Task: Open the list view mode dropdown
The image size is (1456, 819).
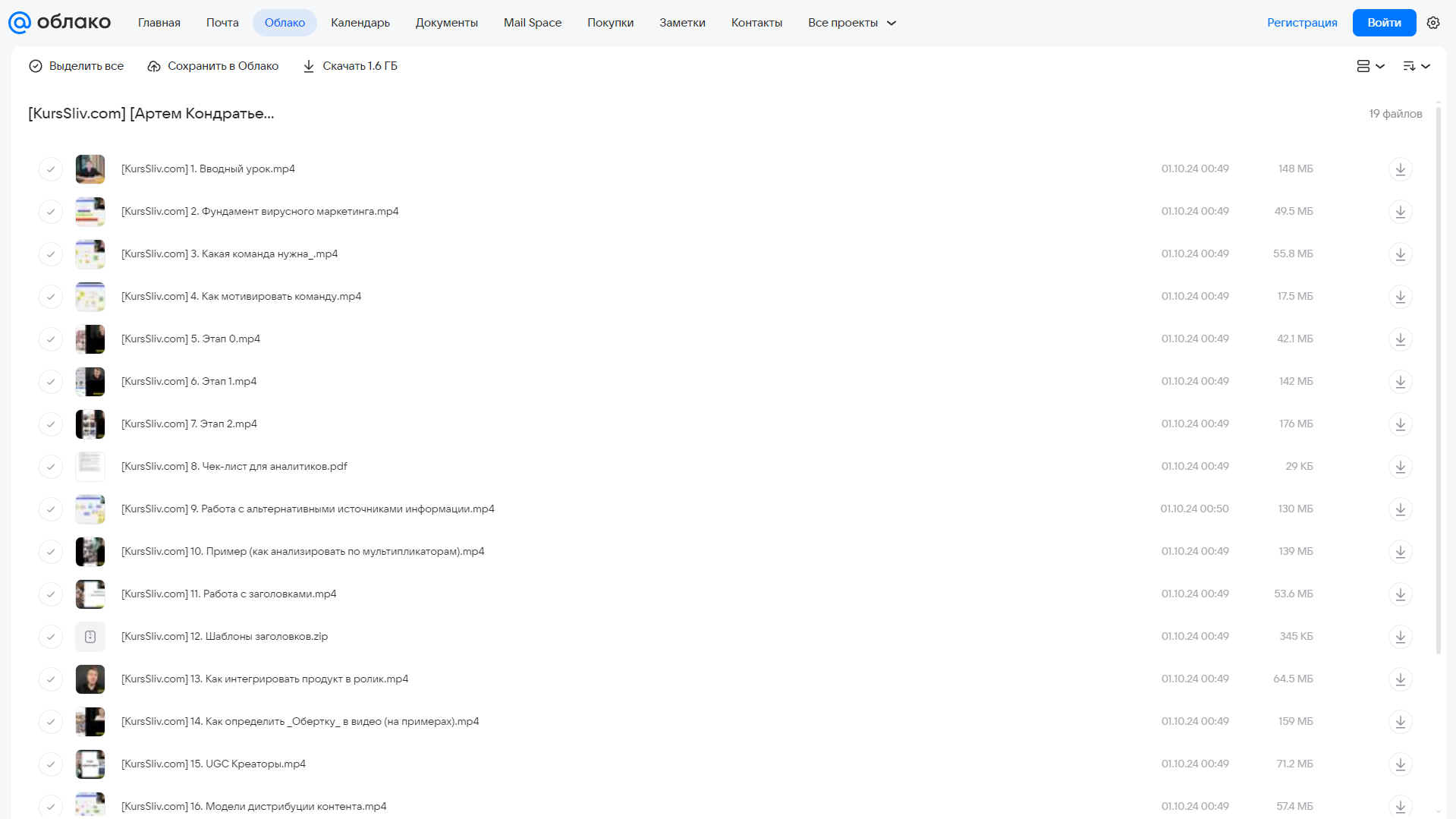Action: (x=1370, y=66)
